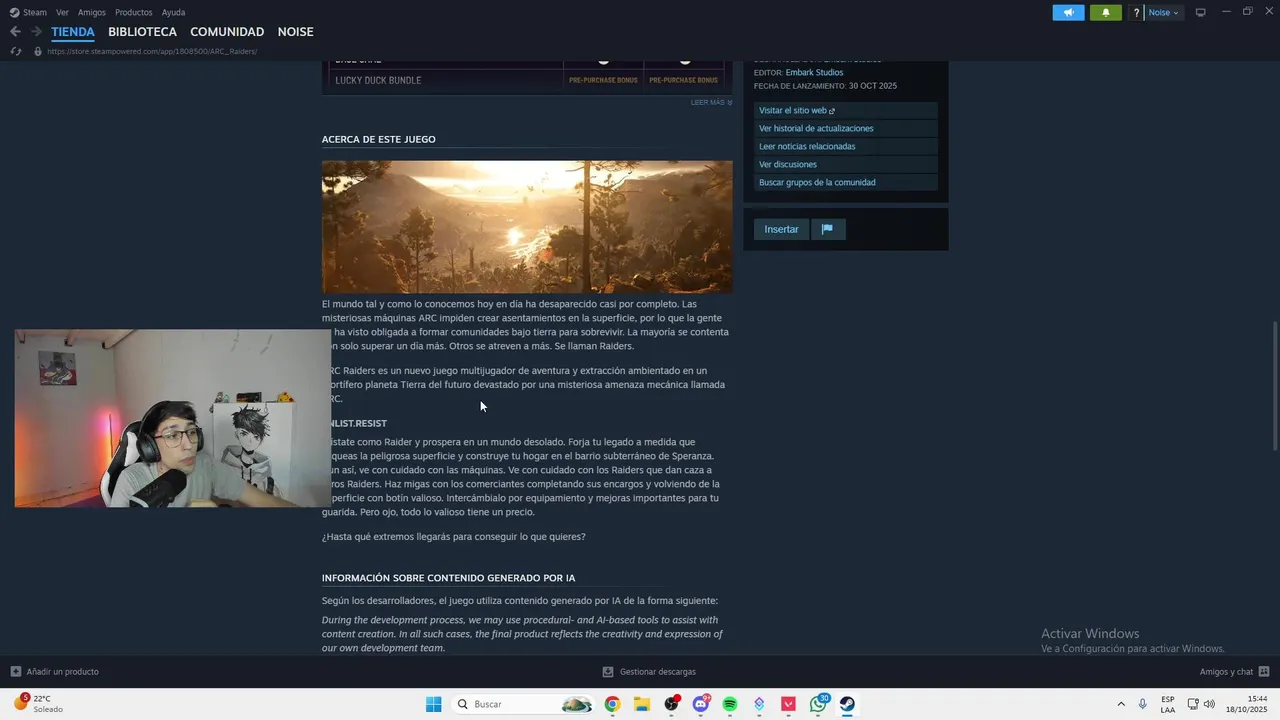
Task: Open the weather widget showing 22°C
Action: point(40,704)
